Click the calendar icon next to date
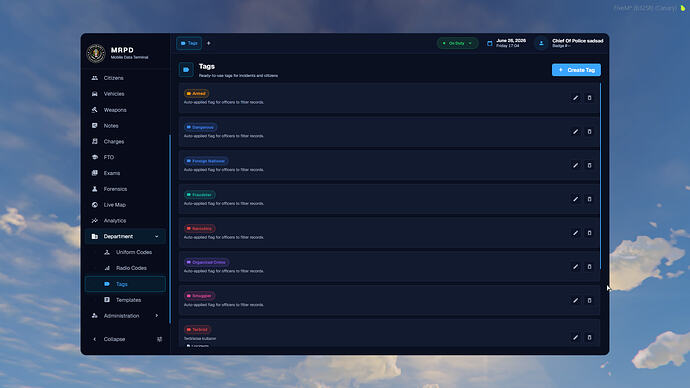The height and width of the screenshot is (388, 690). pos(489,43)
